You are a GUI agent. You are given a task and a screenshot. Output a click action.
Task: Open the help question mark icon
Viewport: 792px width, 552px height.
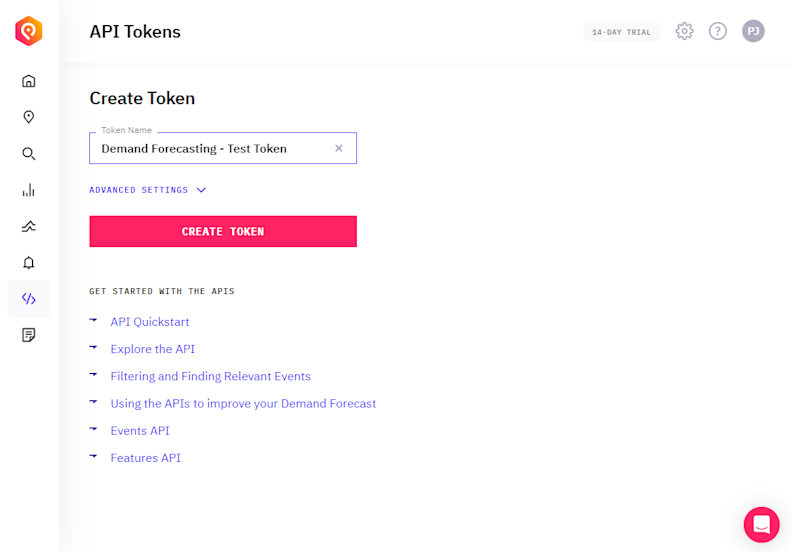tap(718, 31)
